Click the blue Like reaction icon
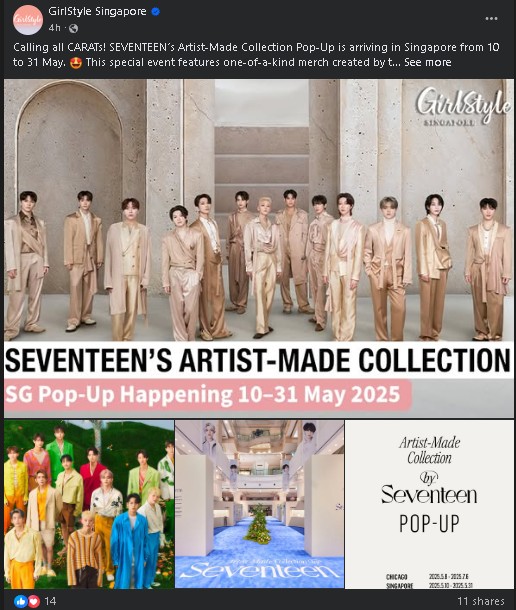Viewport: 516px width, 610px height. 21,601
